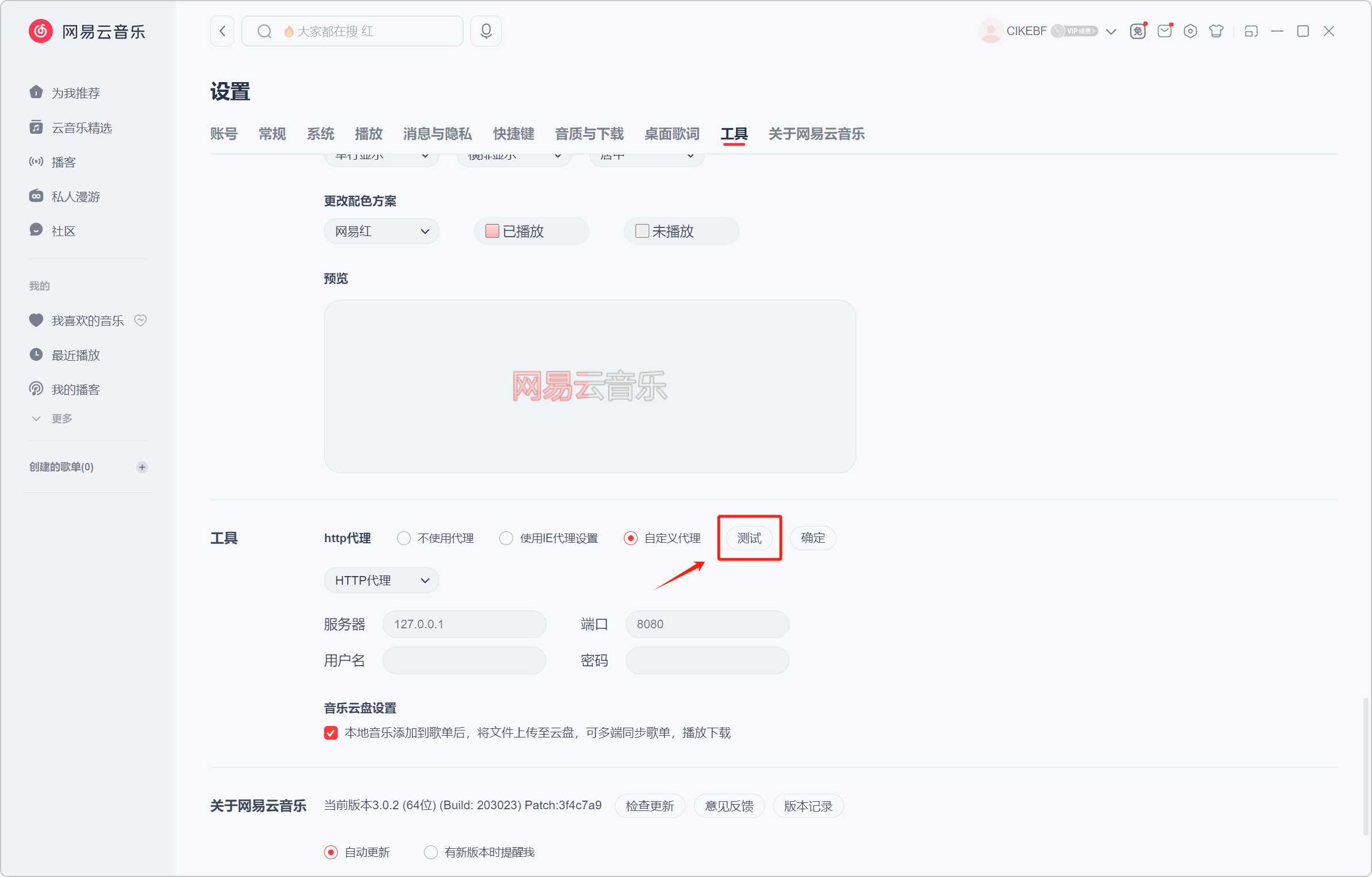The width and height of the screenshot is (1372, 877).
Task: Toggle cloud disk upload checkbox
Action: (331, 733)
